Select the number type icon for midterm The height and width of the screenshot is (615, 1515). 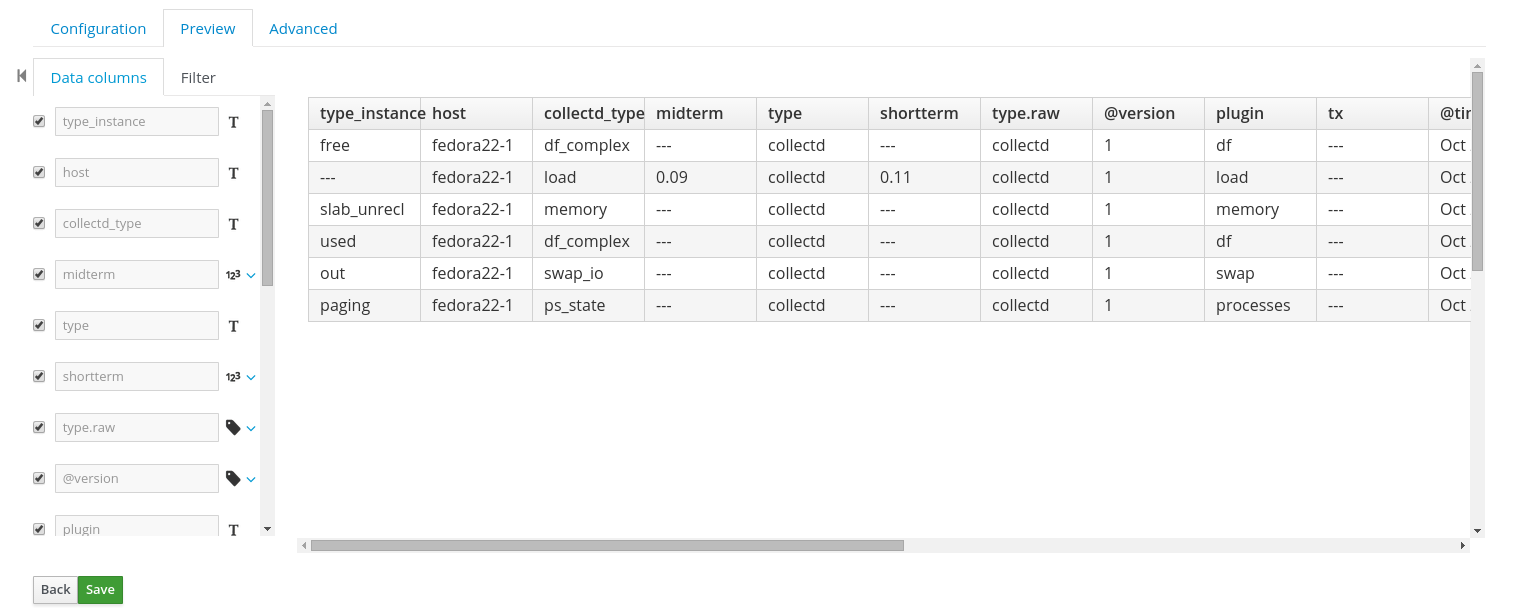[233, 274]
